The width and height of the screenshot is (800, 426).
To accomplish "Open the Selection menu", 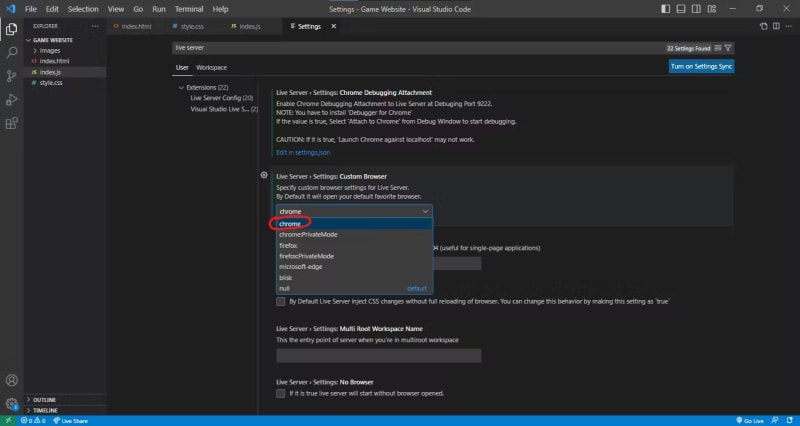I will tap(83, 9).
